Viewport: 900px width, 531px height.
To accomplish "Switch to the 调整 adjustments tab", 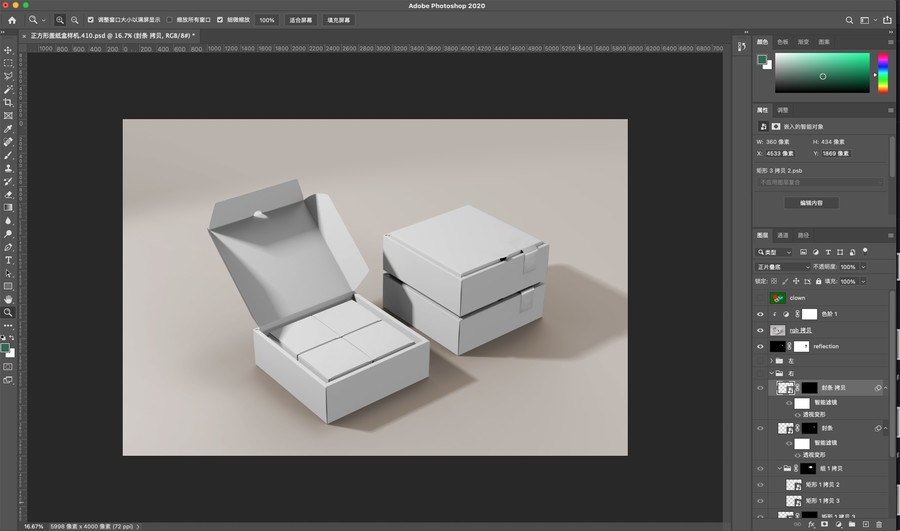I will coord(782,110).
